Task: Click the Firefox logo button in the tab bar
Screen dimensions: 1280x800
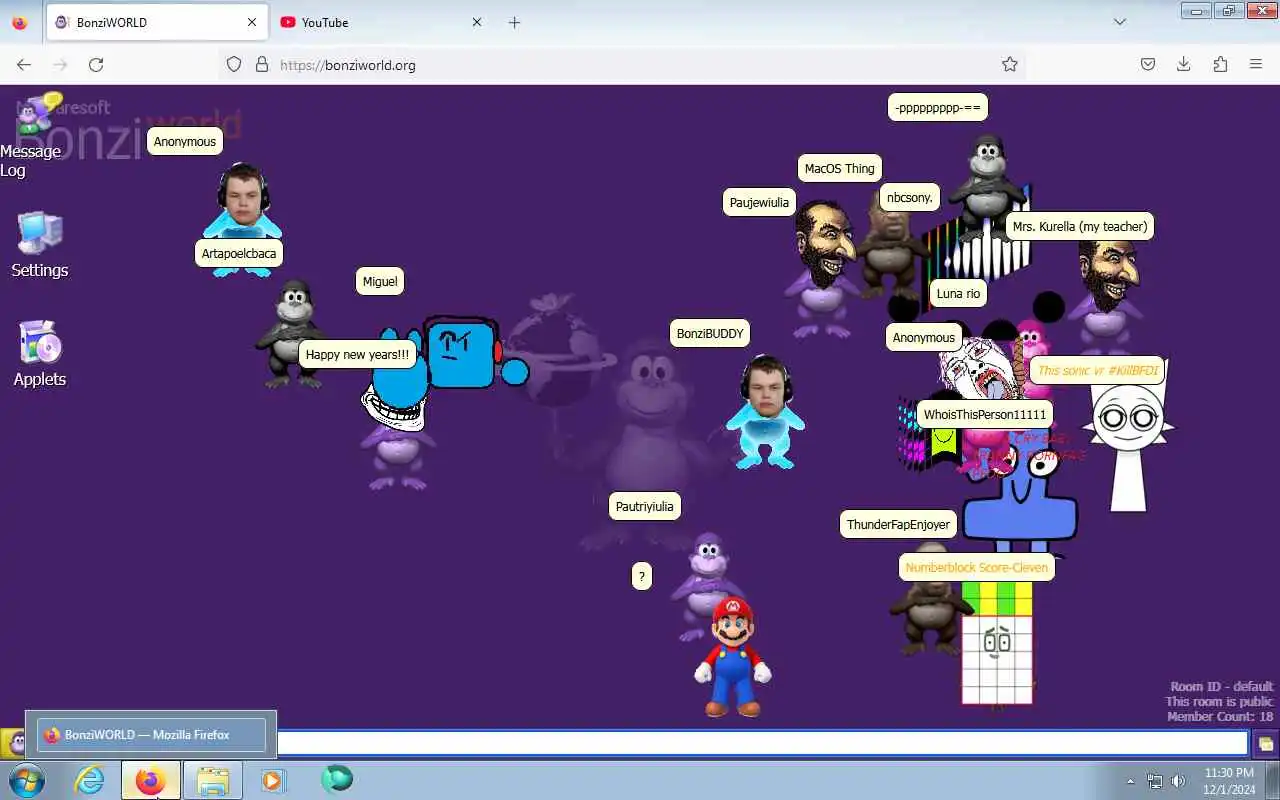Action: pyautogui.click(x=20, y=22)
